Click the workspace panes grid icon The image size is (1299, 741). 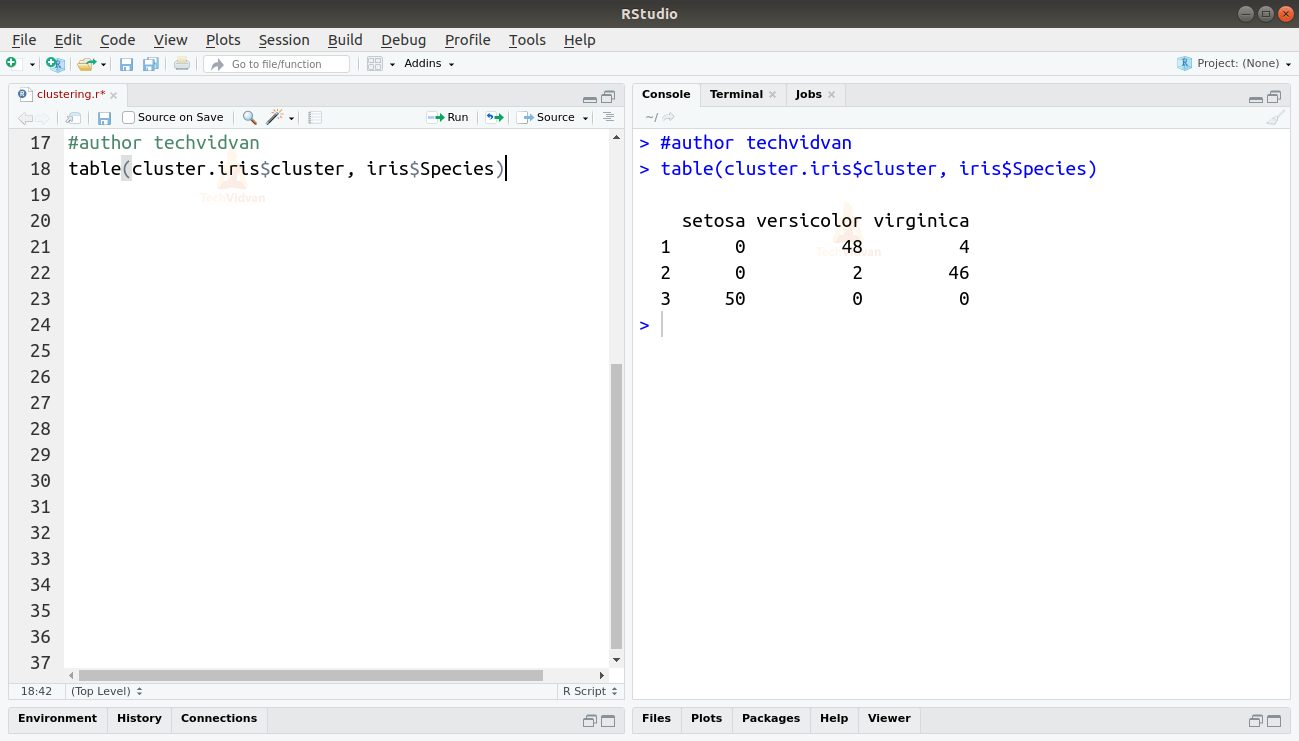375,64
